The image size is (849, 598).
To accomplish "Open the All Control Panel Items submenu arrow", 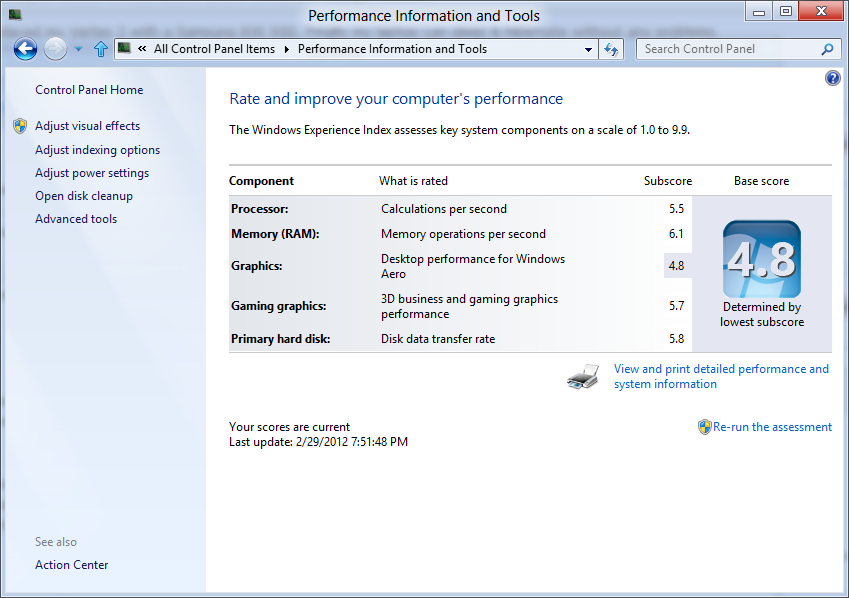I will click(286, 49).
